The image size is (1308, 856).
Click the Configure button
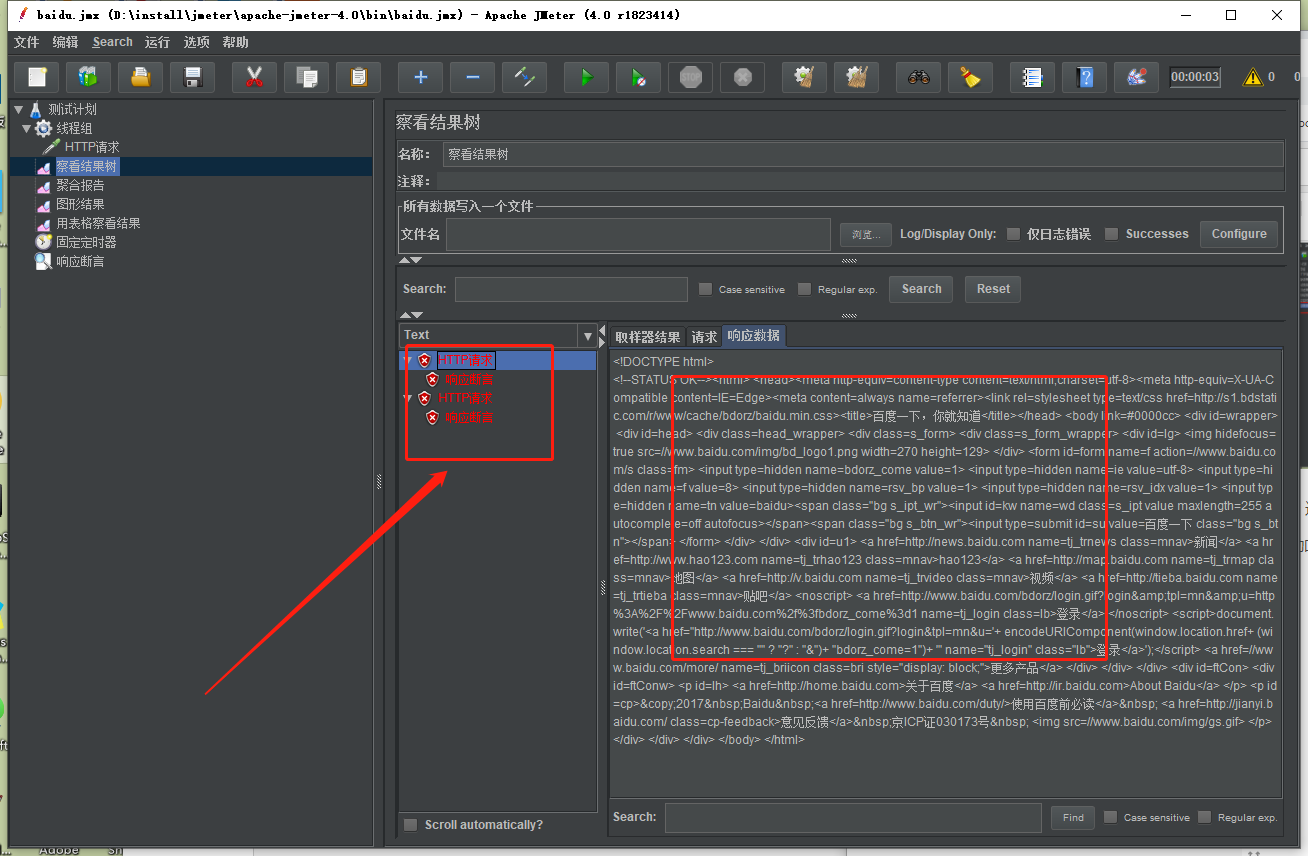1239,234
